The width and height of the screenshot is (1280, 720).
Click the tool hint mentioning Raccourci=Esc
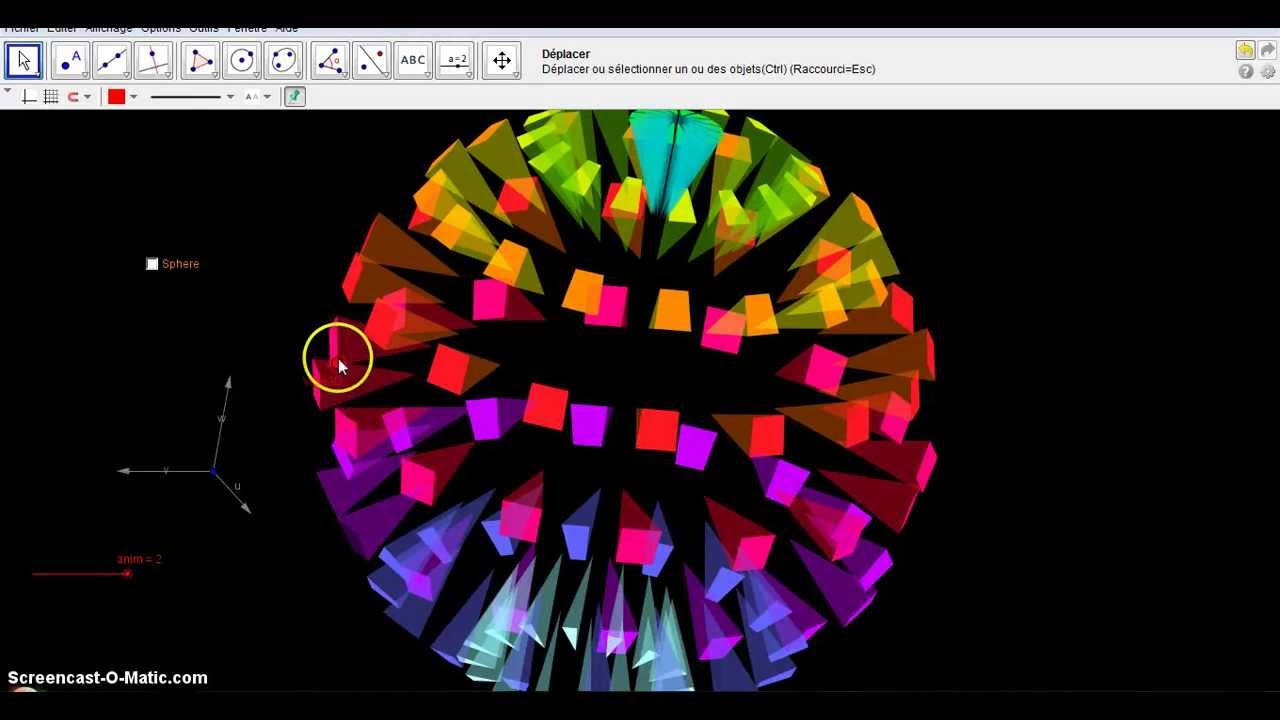tap(709, 69)
